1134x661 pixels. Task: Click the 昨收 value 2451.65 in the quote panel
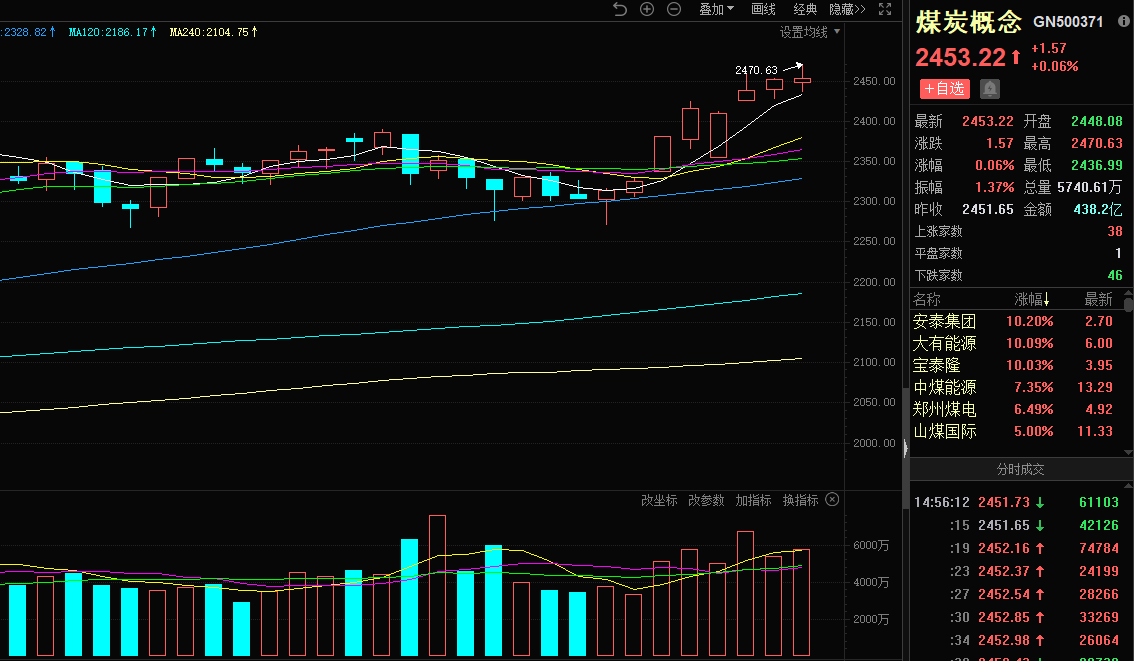(987, 209)
